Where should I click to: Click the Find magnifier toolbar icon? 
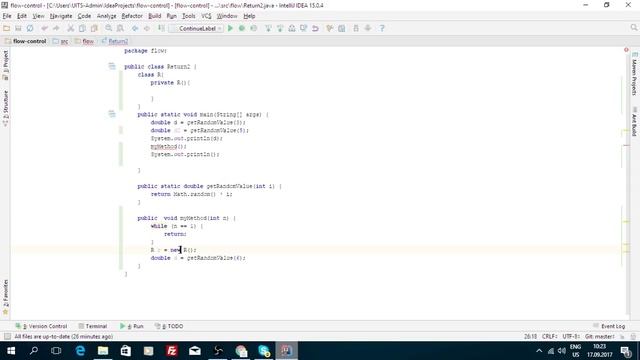coord(109,28)
